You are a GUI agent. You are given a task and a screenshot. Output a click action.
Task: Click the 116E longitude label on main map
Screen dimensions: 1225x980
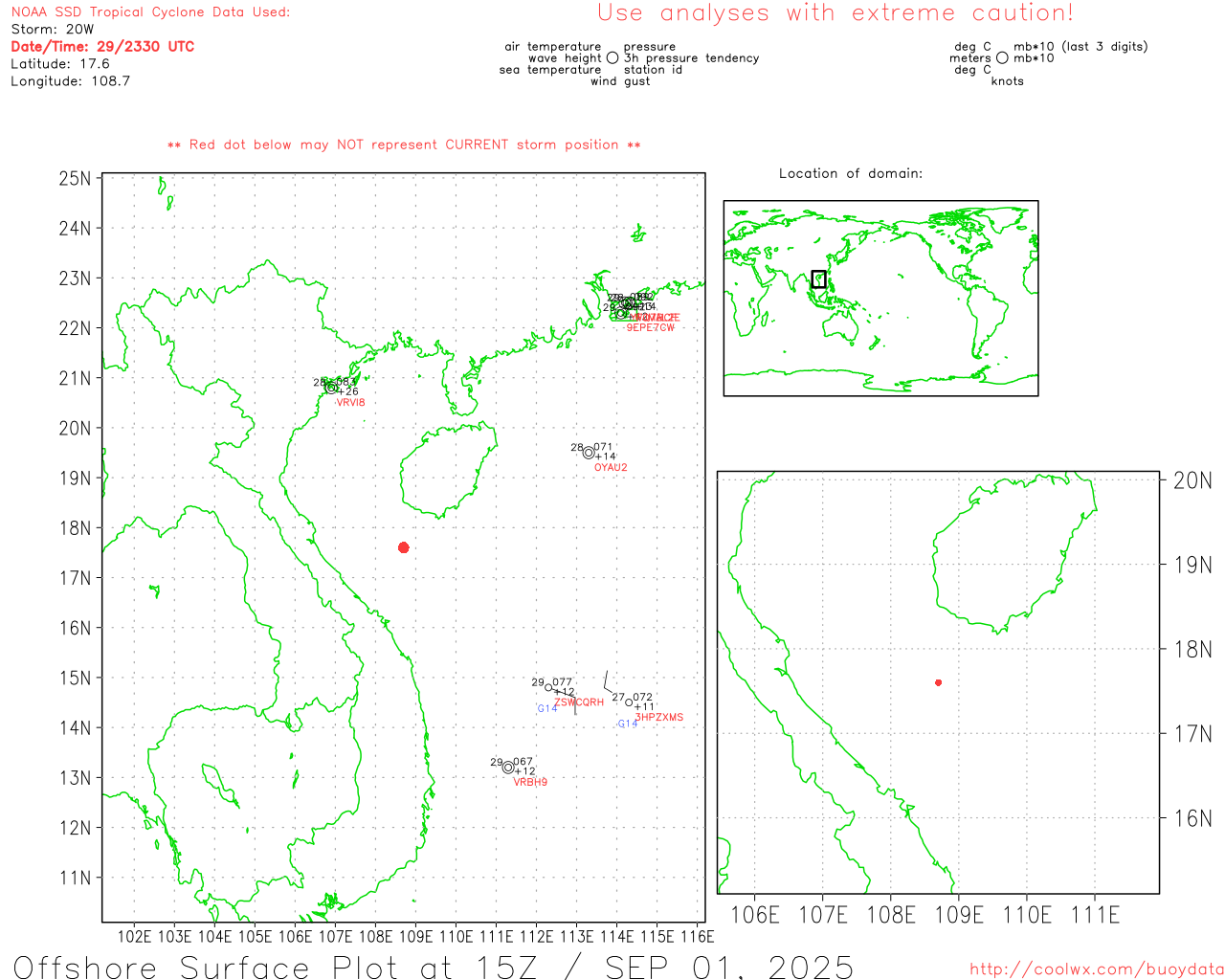697,936
